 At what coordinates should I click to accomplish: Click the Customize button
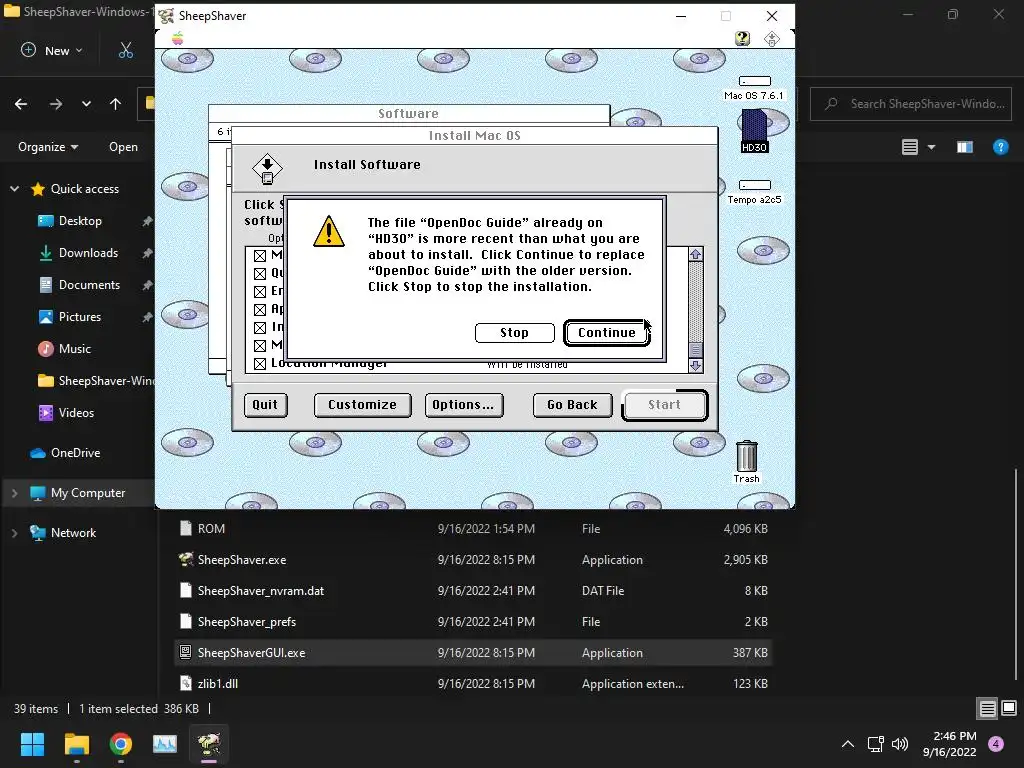pyautogui.click(x=362, y=405)
